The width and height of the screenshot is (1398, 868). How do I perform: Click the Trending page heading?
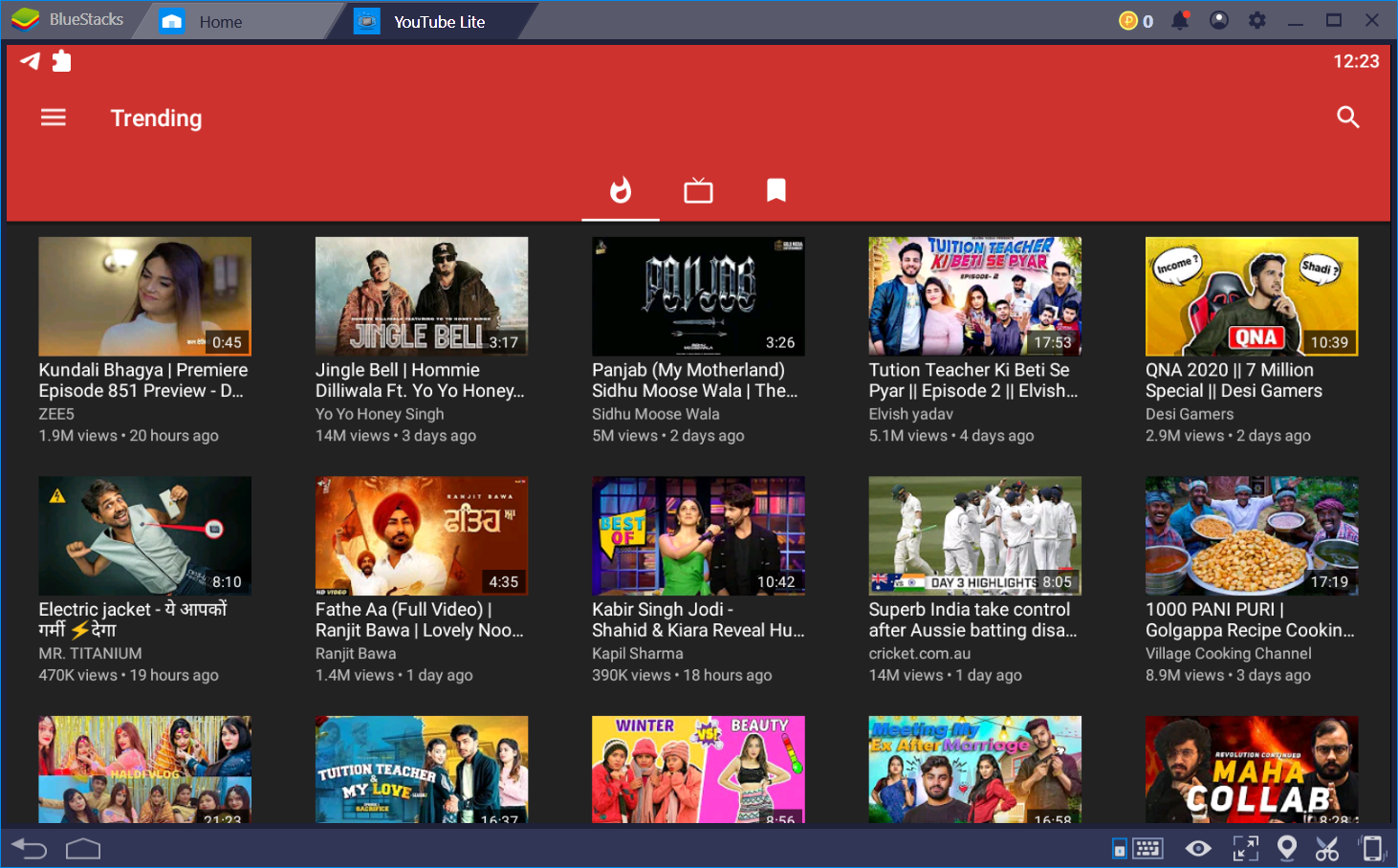[157, 119]
